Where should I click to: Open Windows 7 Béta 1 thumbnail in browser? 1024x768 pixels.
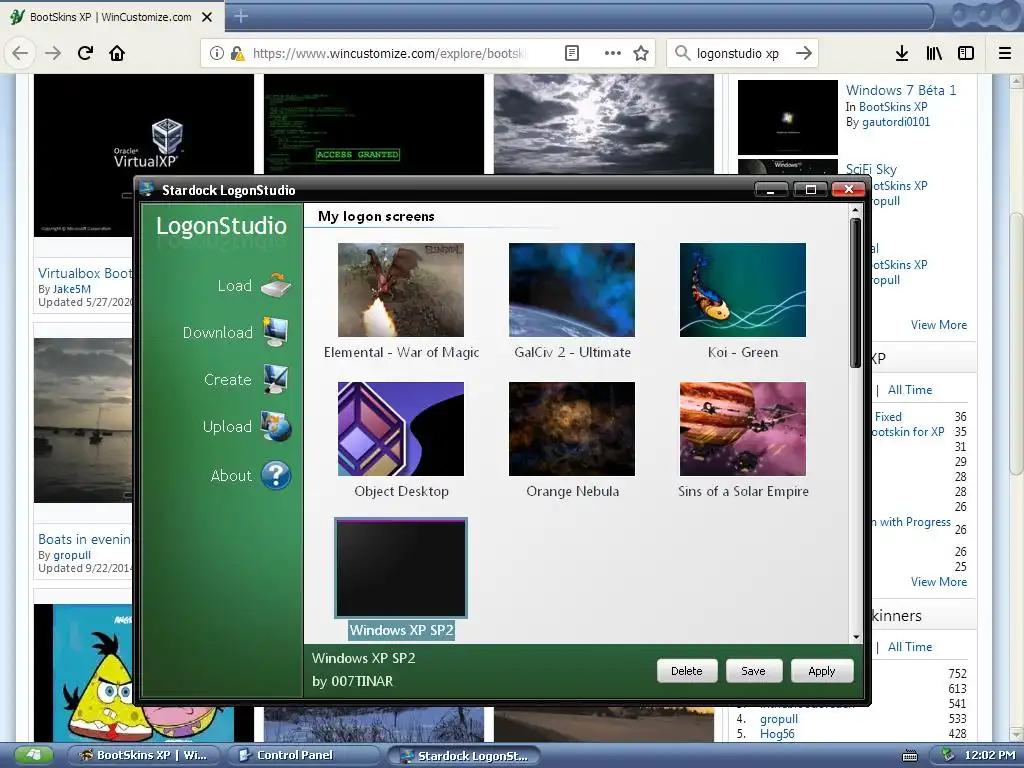click(x=788, y=118)
